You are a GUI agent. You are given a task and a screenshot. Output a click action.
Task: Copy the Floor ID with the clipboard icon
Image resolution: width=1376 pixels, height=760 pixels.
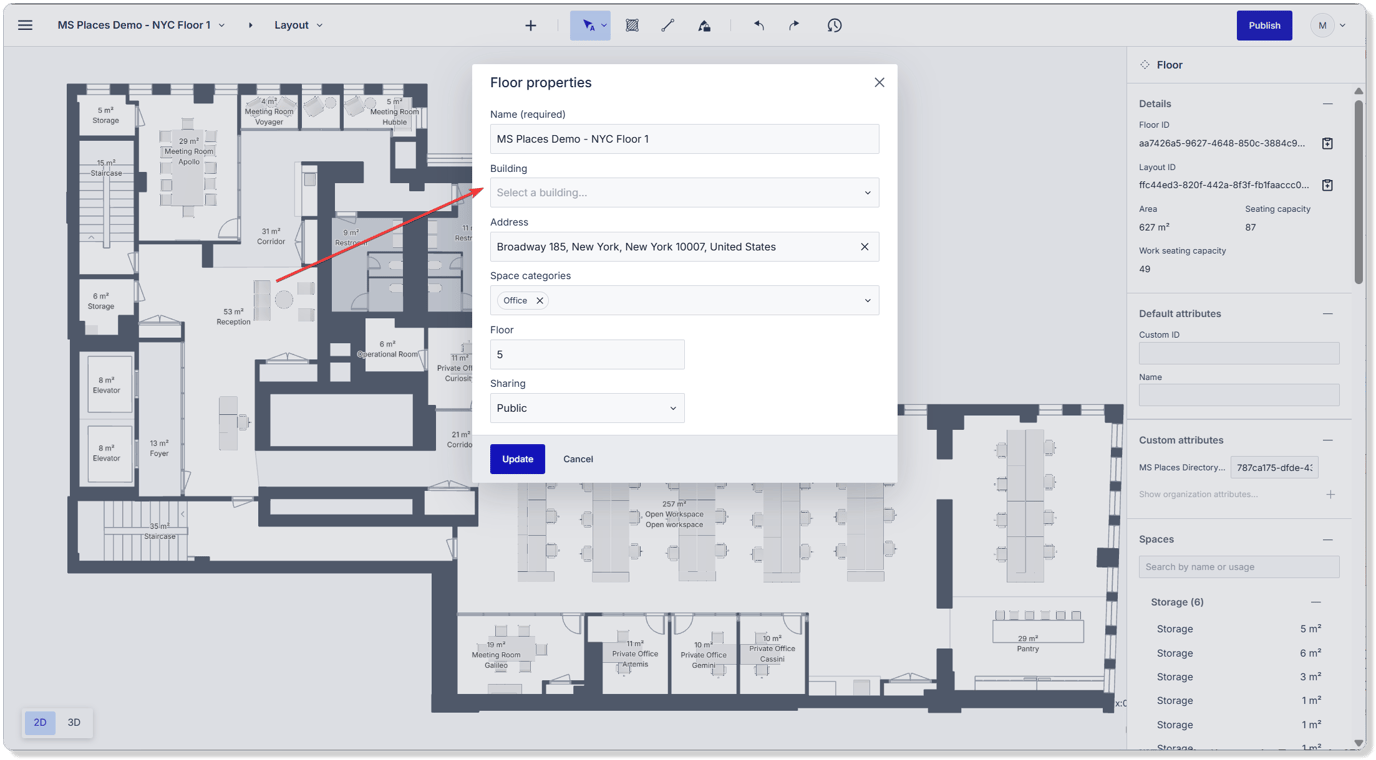[1327, 143]
